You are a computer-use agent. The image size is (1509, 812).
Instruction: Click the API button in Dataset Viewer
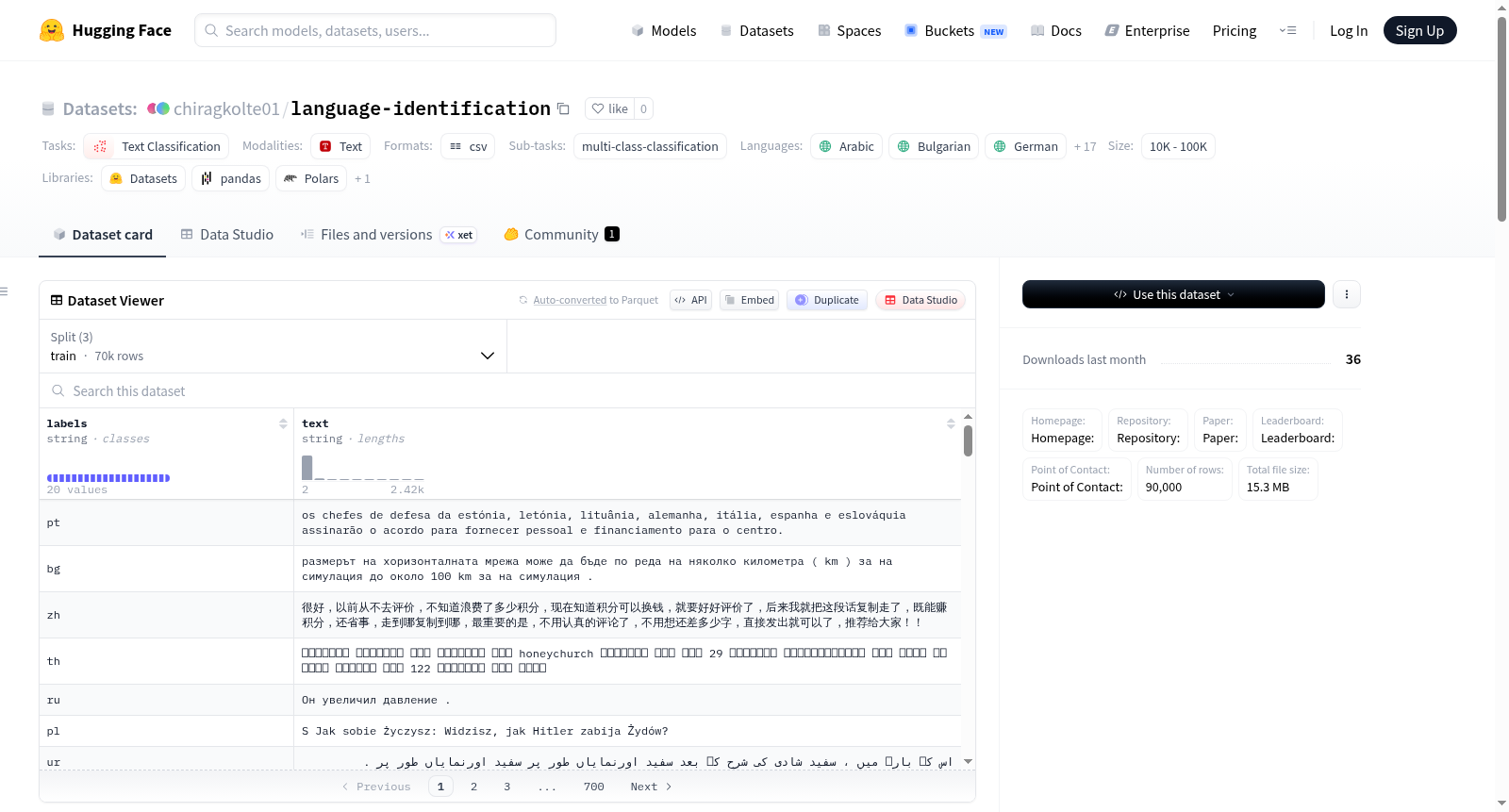tap(690, 300)
